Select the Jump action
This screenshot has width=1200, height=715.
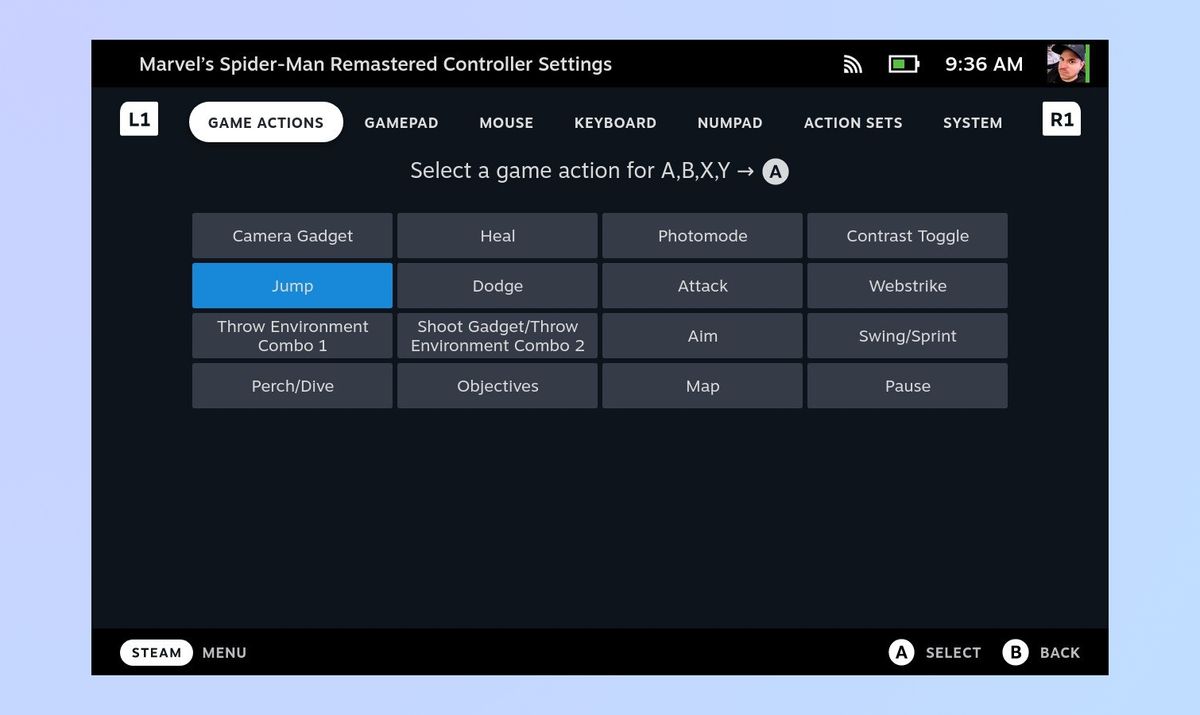292,285
